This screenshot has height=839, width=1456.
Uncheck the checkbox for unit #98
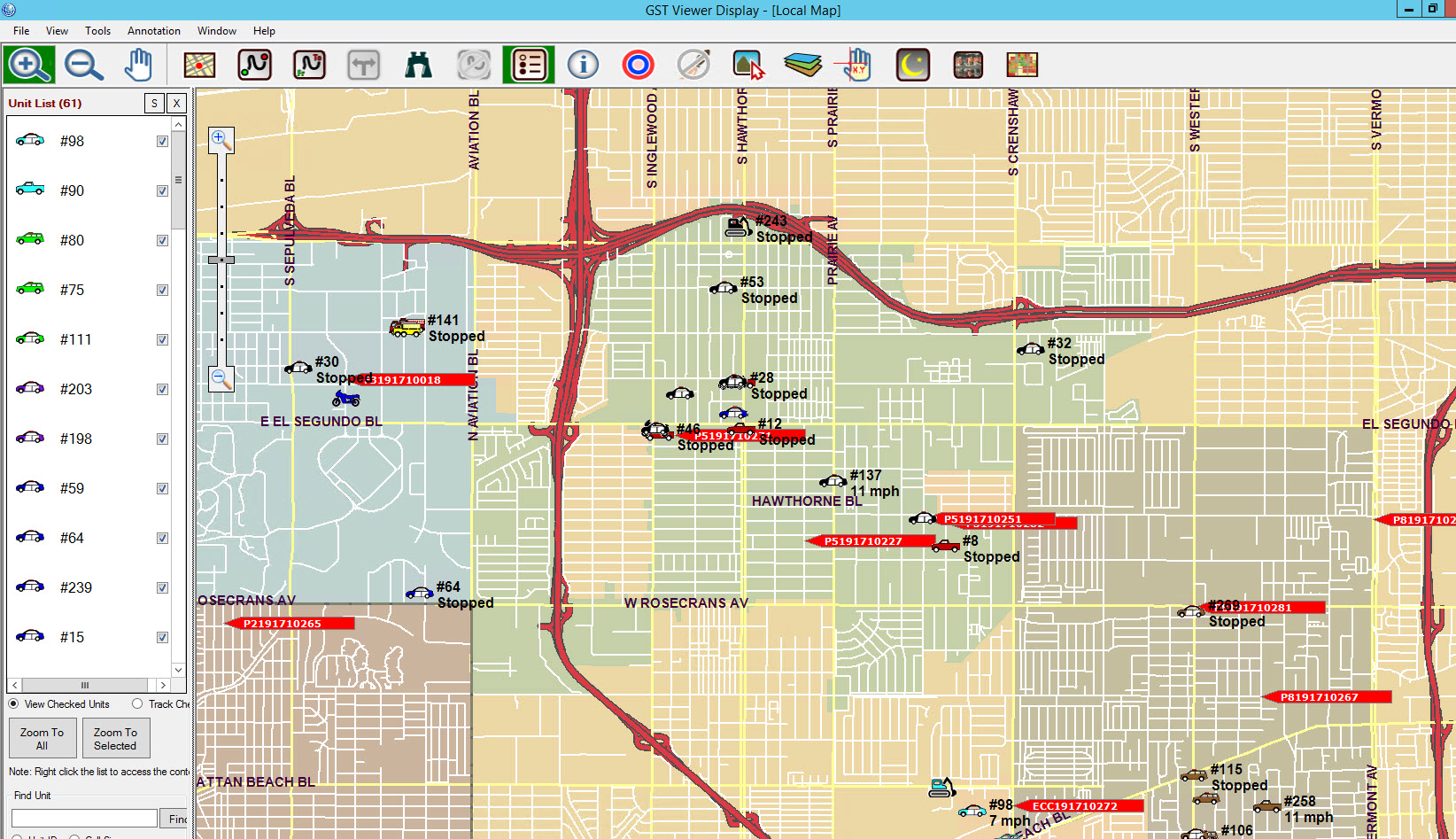click(x=162, y=142)
